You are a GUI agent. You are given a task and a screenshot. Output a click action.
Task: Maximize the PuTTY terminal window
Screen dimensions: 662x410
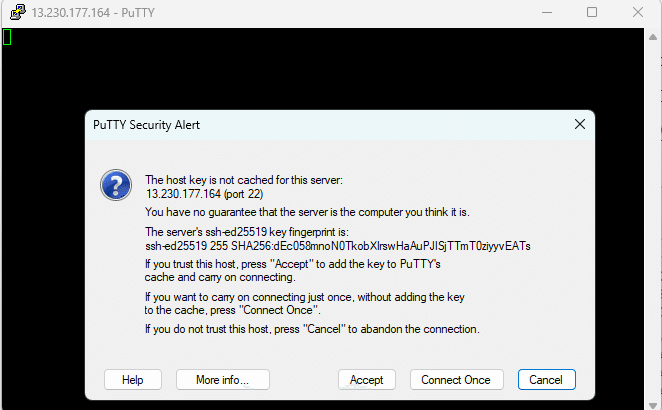tap(592, 12)
